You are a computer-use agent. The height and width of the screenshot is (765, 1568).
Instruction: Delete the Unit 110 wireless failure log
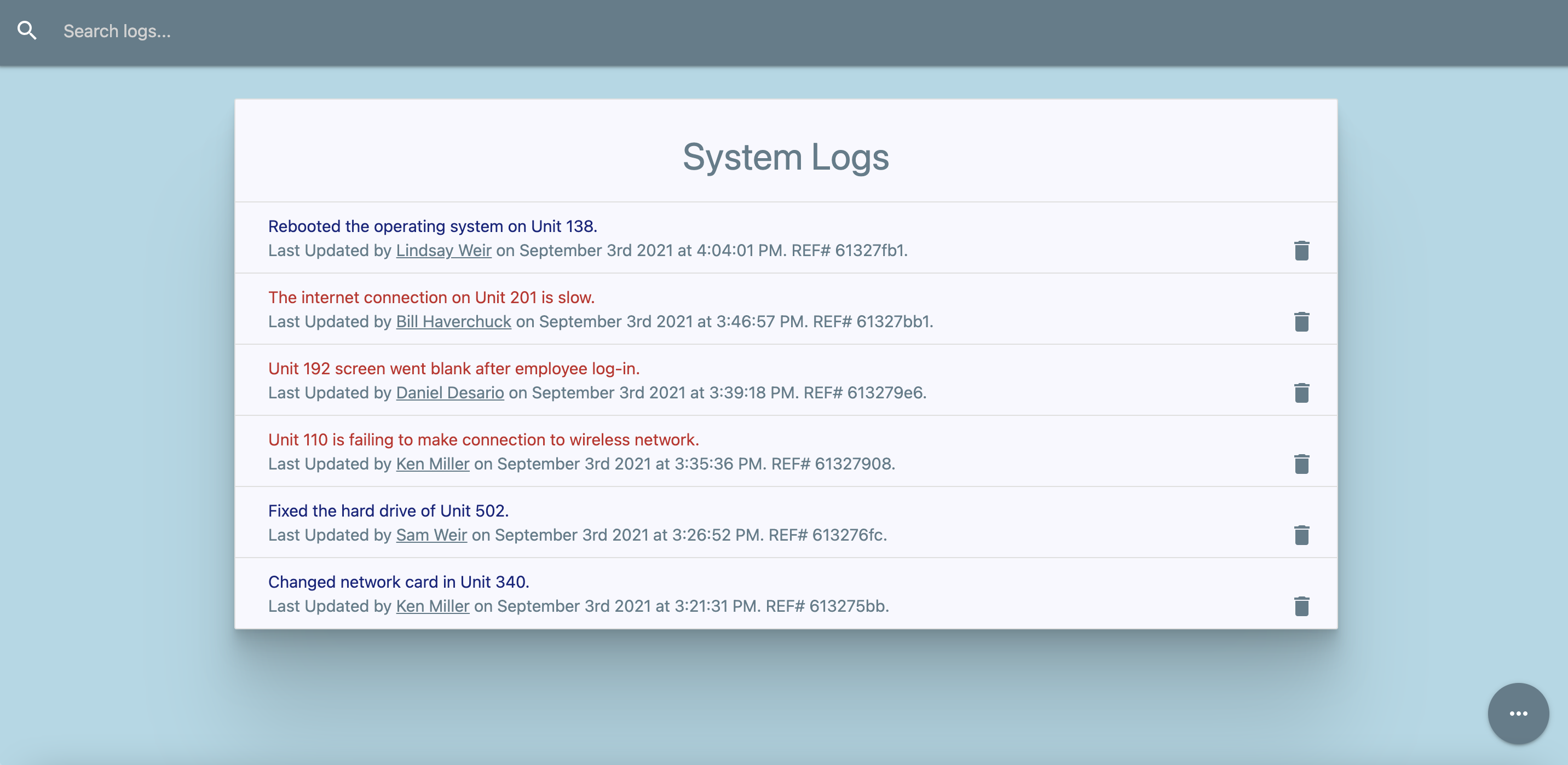pos(1301,463)
